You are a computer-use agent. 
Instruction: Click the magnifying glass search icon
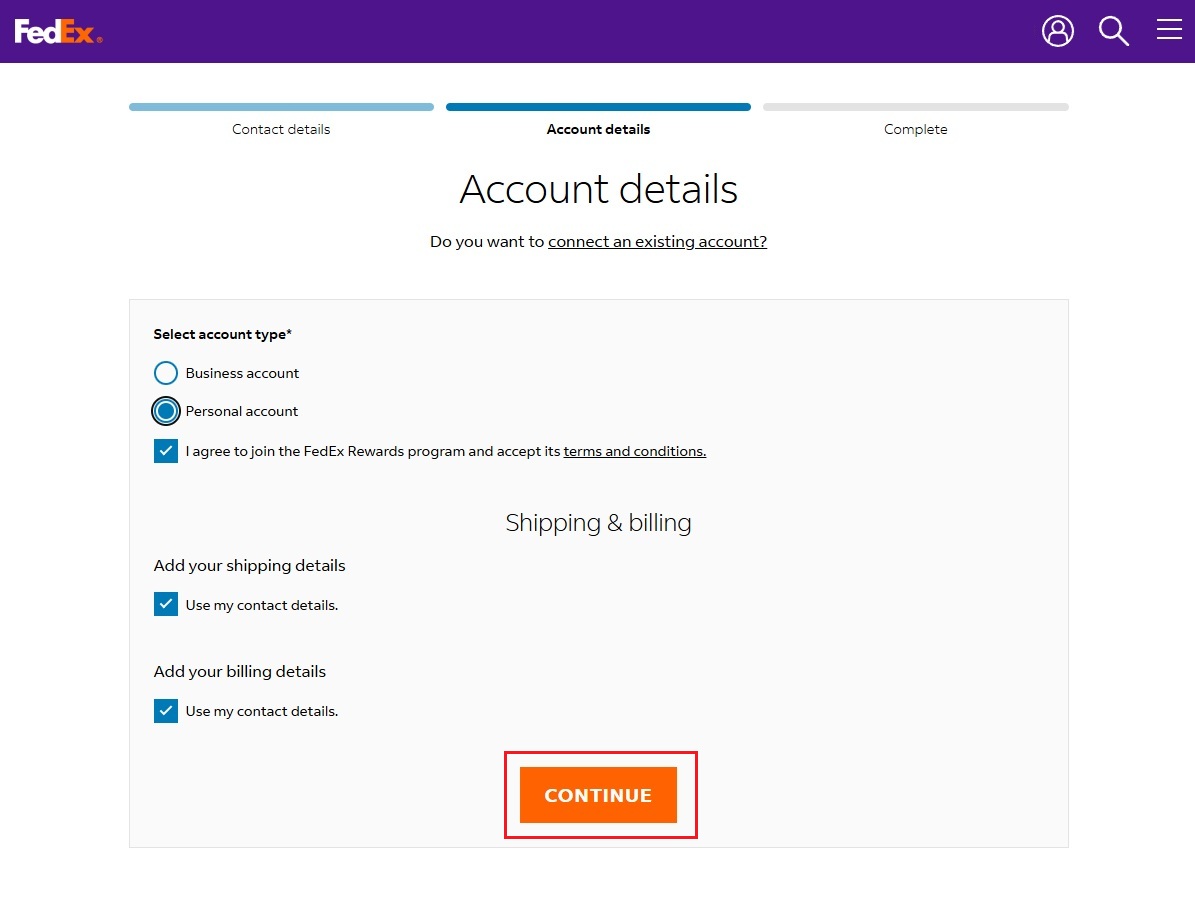[x=1113, y=31]
